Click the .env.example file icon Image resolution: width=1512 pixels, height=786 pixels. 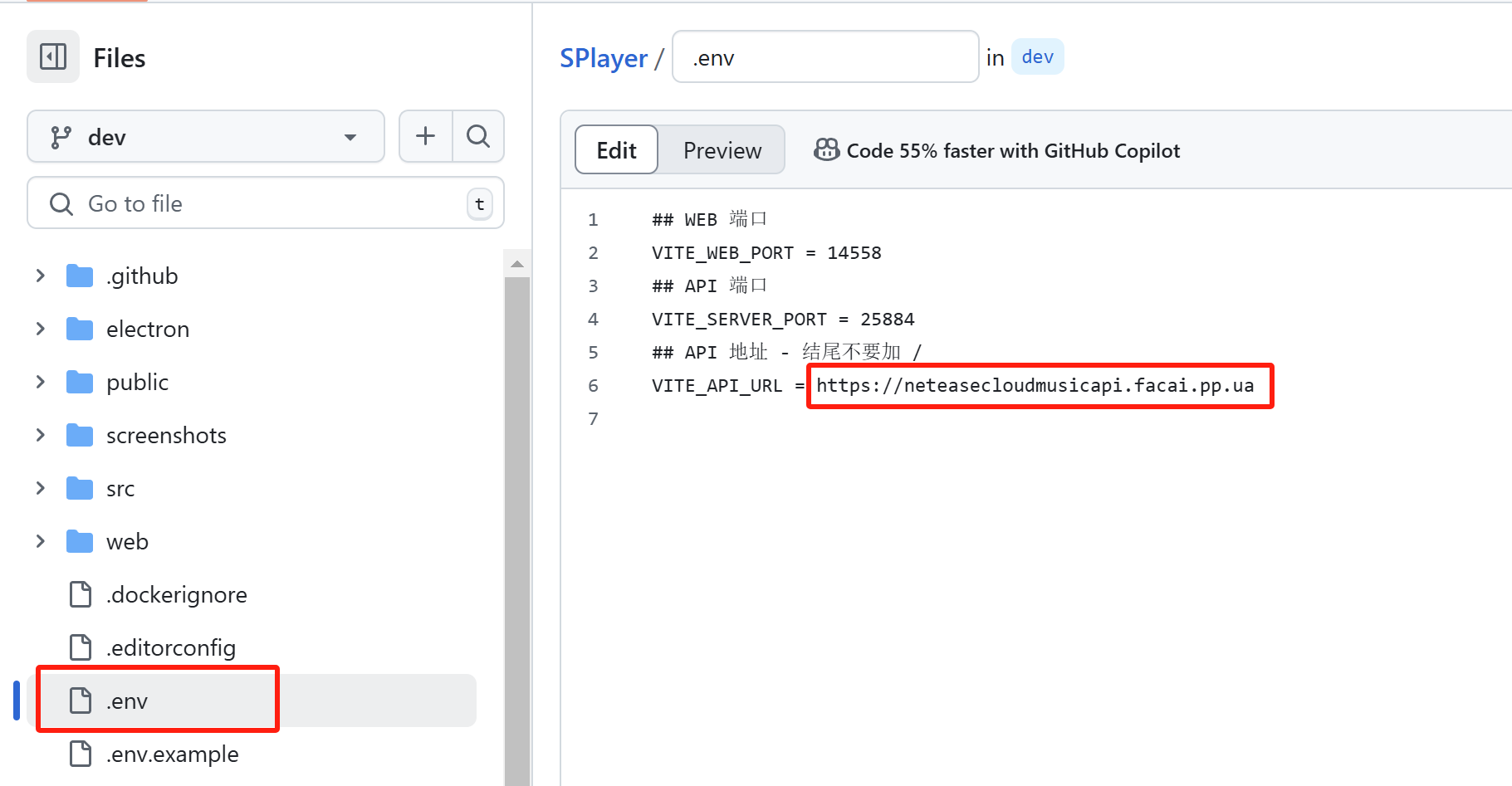81,754
